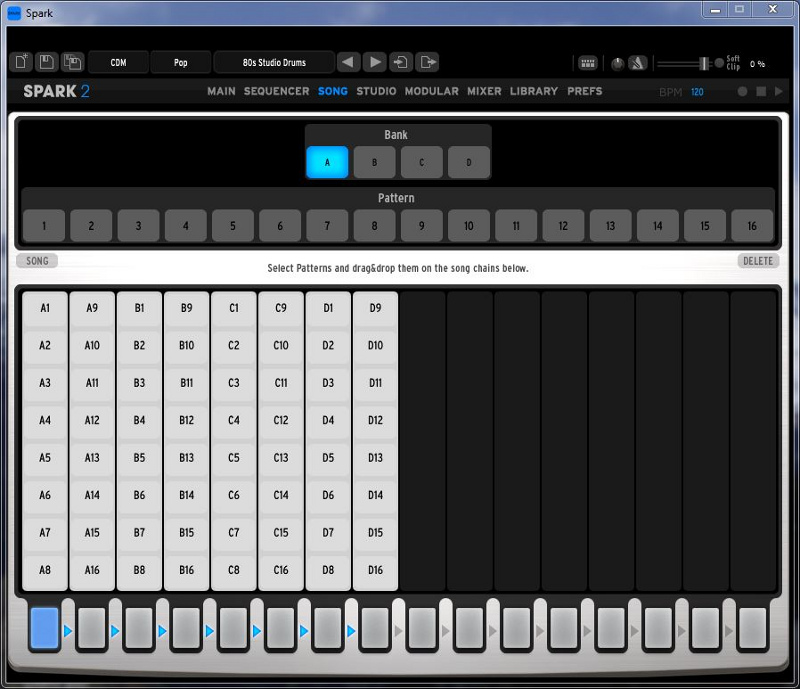Load the previous preset with the left arrow
The height and width of the screenshot is (689, 800).
(348, 62)
